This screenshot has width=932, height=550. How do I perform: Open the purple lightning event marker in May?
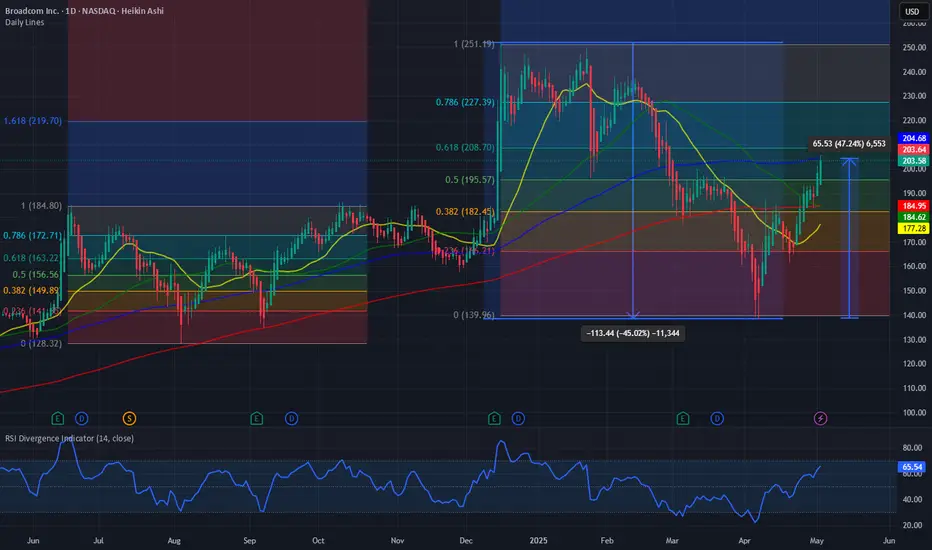(x=820, y=419)
